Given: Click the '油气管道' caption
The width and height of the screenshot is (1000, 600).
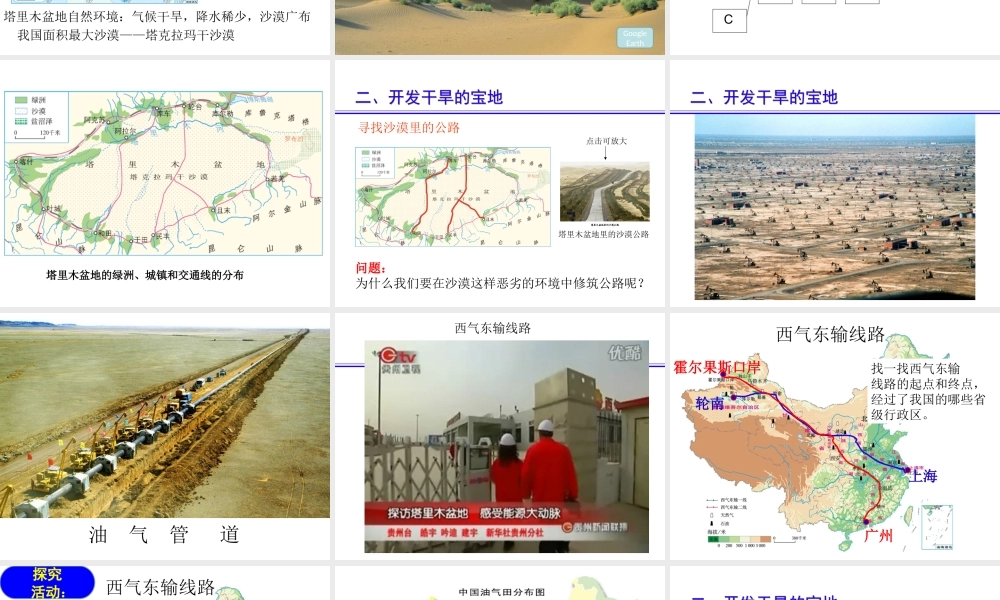Looking at the screenshot, I should tap(165, 534).
